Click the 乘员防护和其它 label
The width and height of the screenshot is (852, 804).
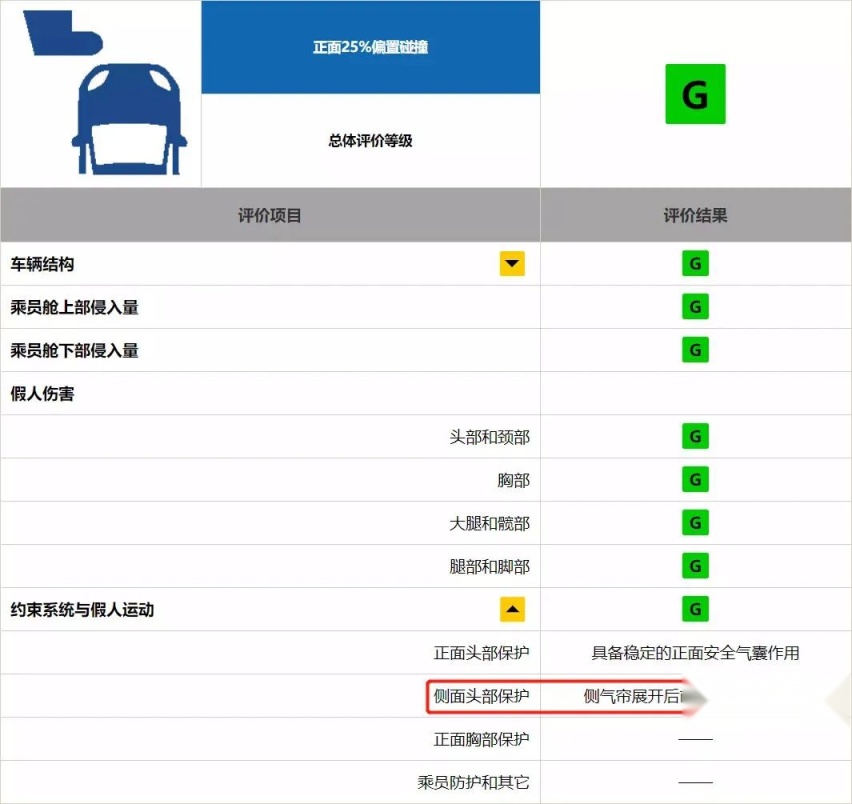tap(473, 782)
